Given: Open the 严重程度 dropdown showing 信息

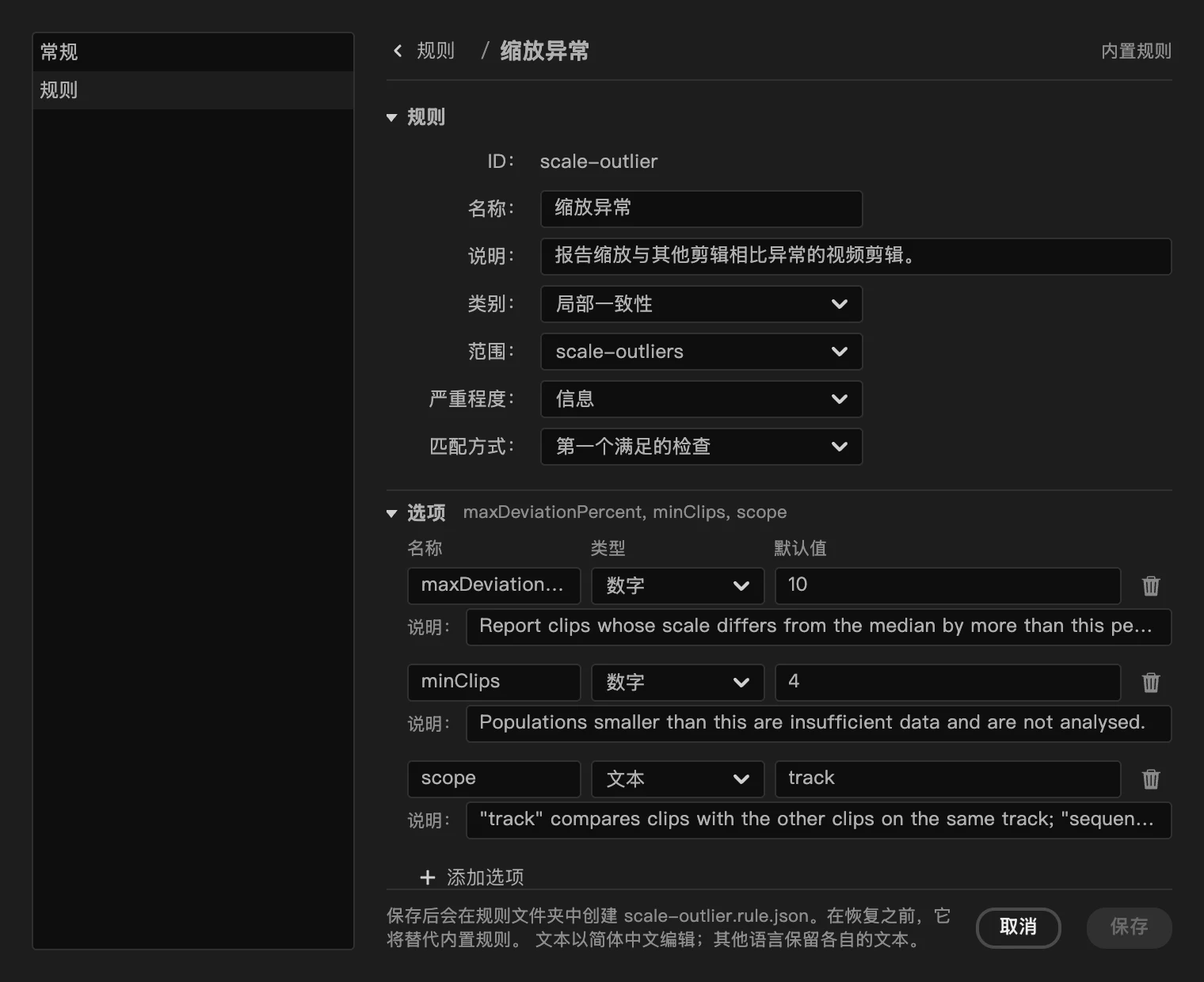Looking at the screenshot, I should 701,399.
